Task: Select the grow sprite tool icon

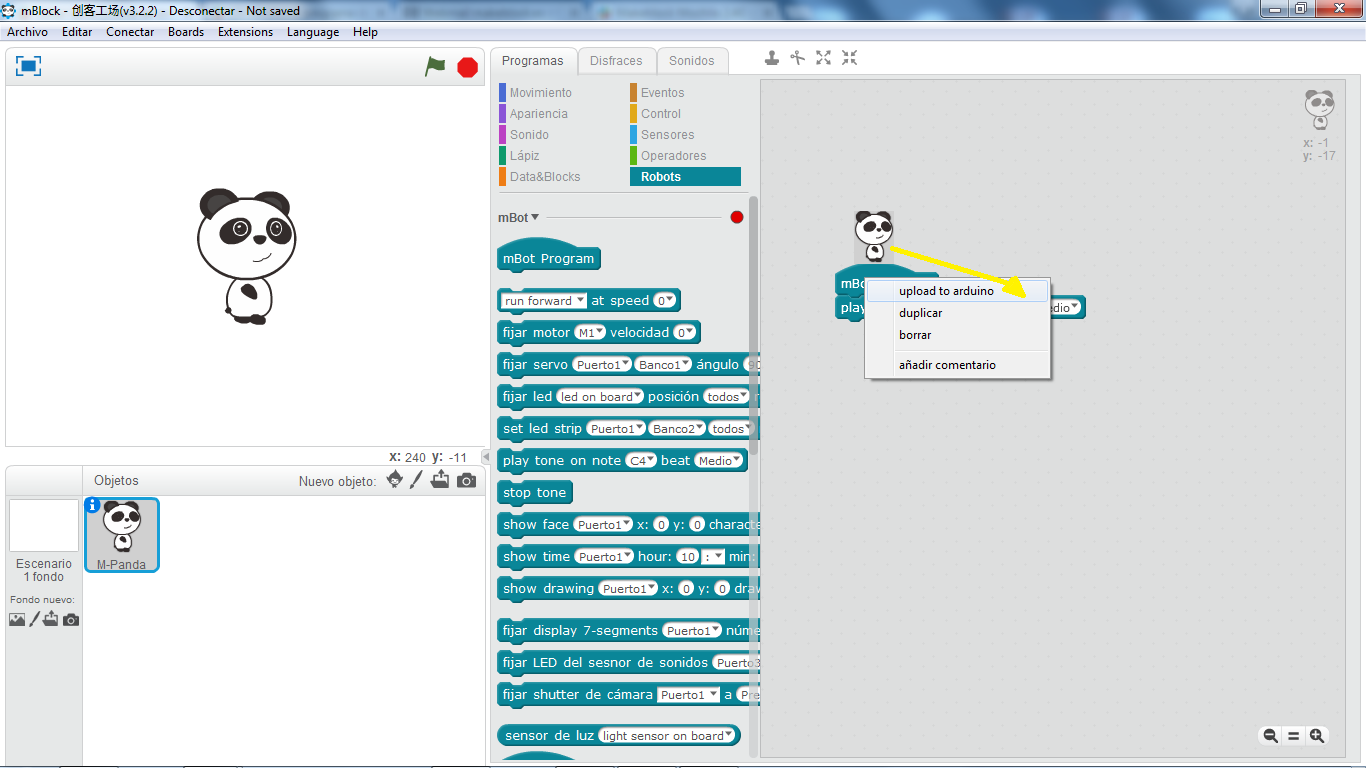Action: coord(823,58)
